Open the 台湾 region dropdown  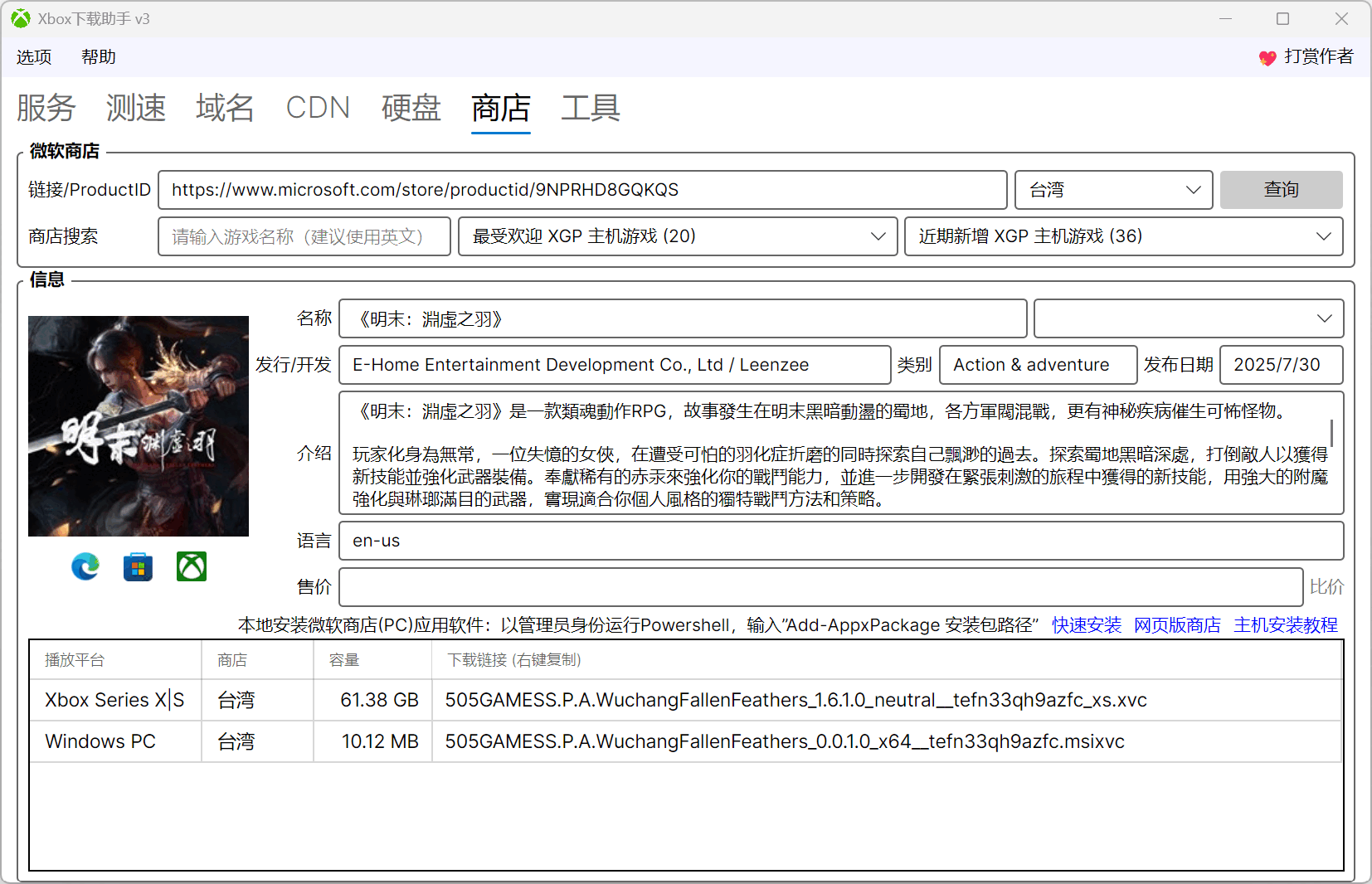[x=1114, y=190]
